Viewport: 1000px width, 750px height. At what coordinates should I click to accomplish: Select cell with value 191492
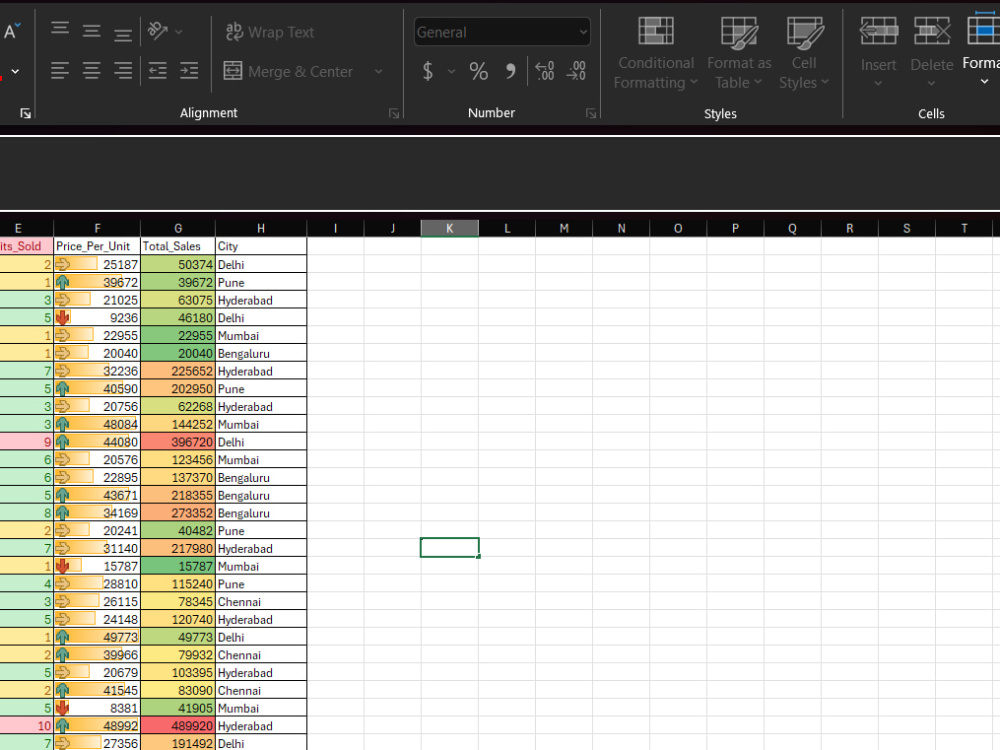pos(178,743)
